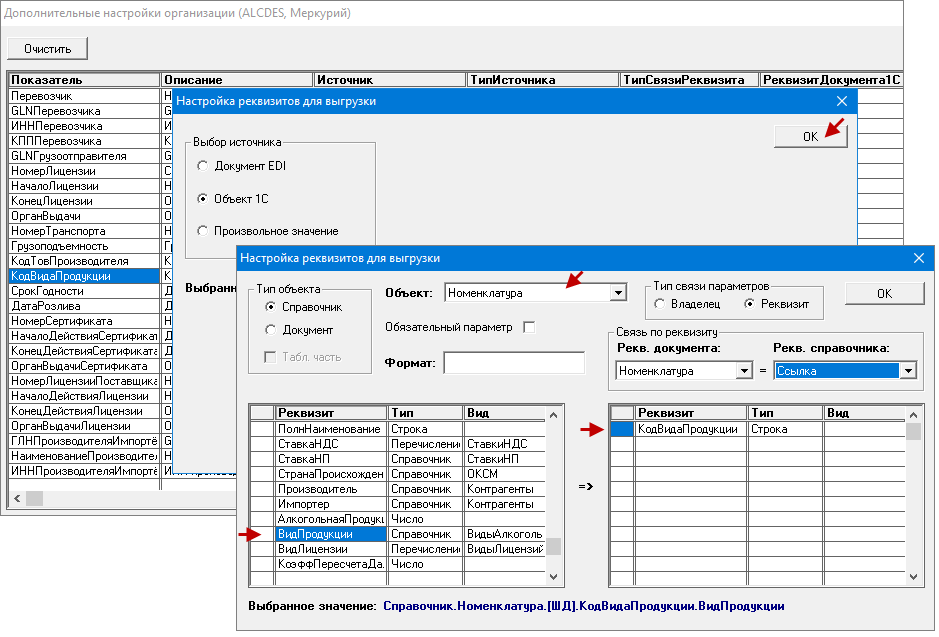The height and width of the screenshot is (637, 939).
Task: Select КодТовПроизводителя row in main table
Action: pyautogui.click(x=84, y=260)
